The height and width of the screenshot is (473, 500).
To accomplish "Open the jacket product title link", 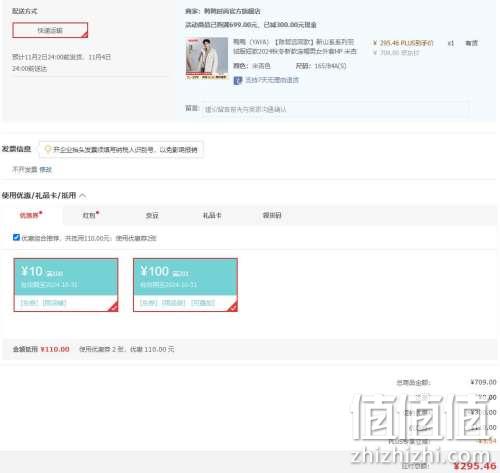I will pyautogui.click(x=295, y=47).
